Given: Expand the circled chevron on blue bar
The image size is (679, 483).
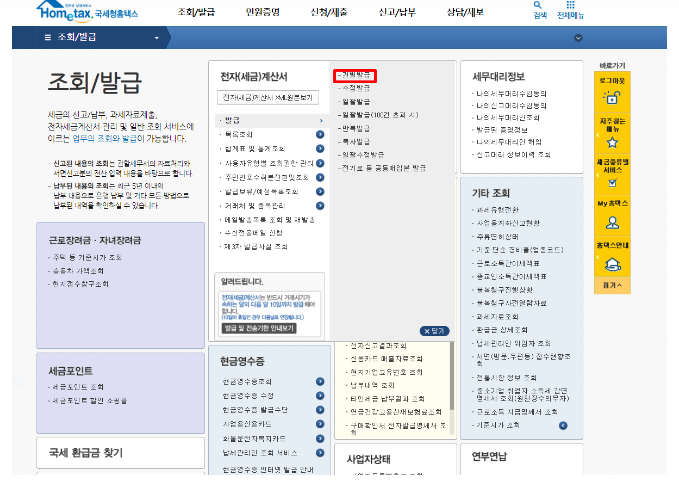Looking at the screenshot, I should (578, 38).
